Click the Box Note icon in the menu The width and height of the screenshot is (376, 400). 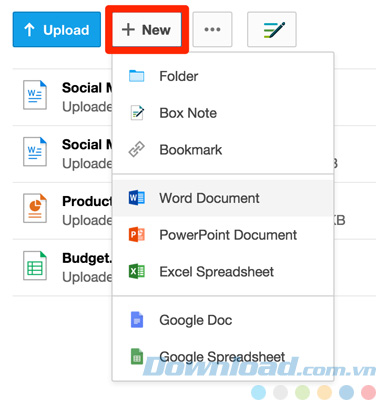[137, 113]
